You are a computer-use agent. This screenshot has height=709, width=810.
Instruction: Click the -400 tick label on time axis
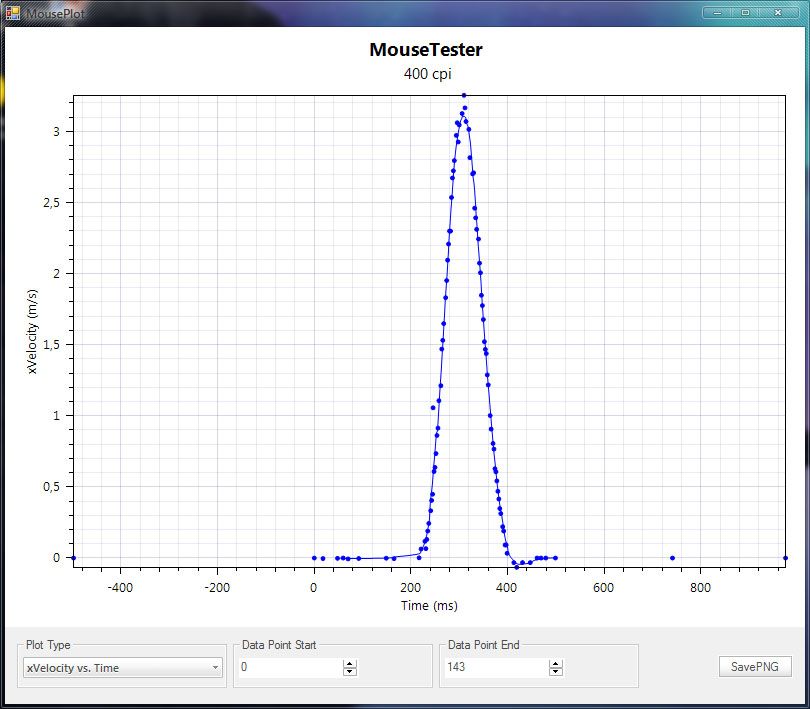click(x=120, y=588)
